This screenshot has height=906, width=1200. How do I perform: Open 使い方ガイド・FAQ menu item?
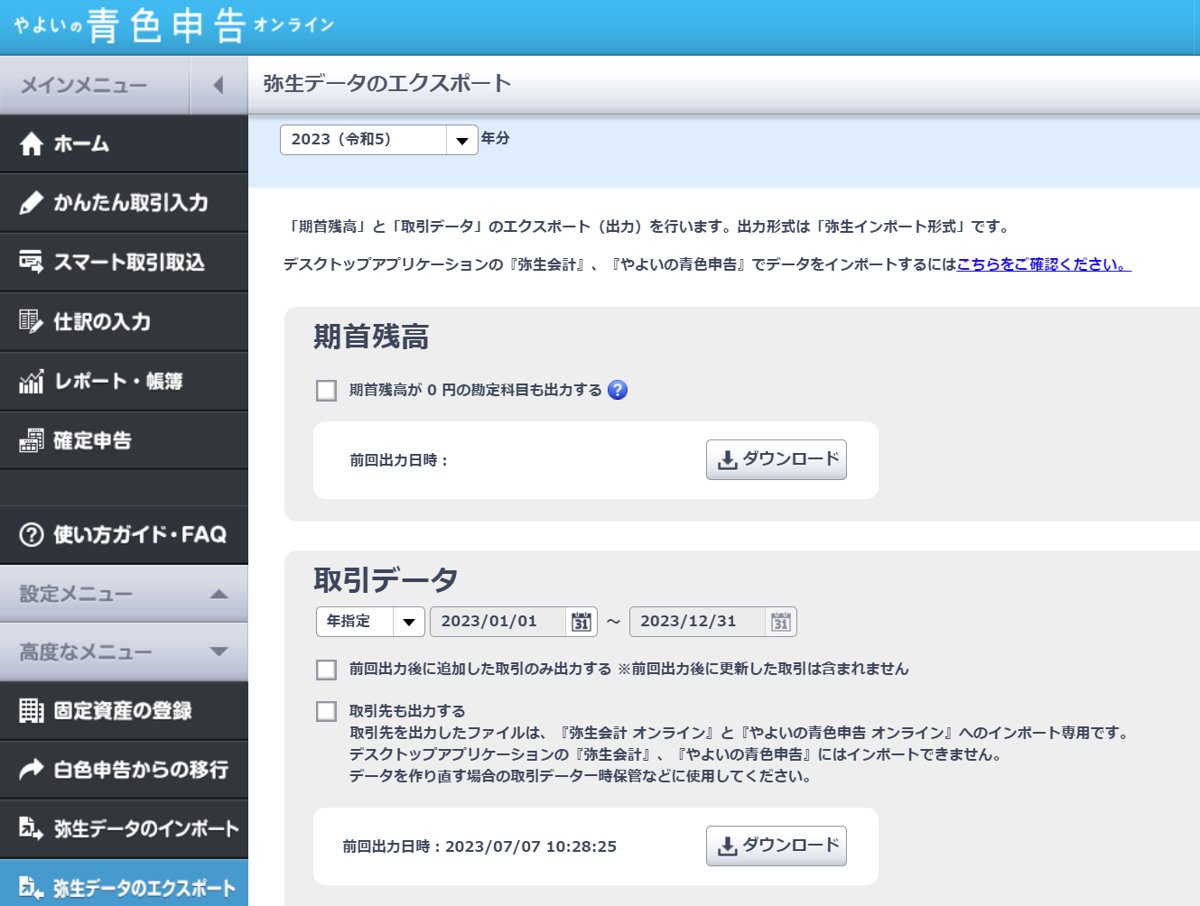point(124,535)
